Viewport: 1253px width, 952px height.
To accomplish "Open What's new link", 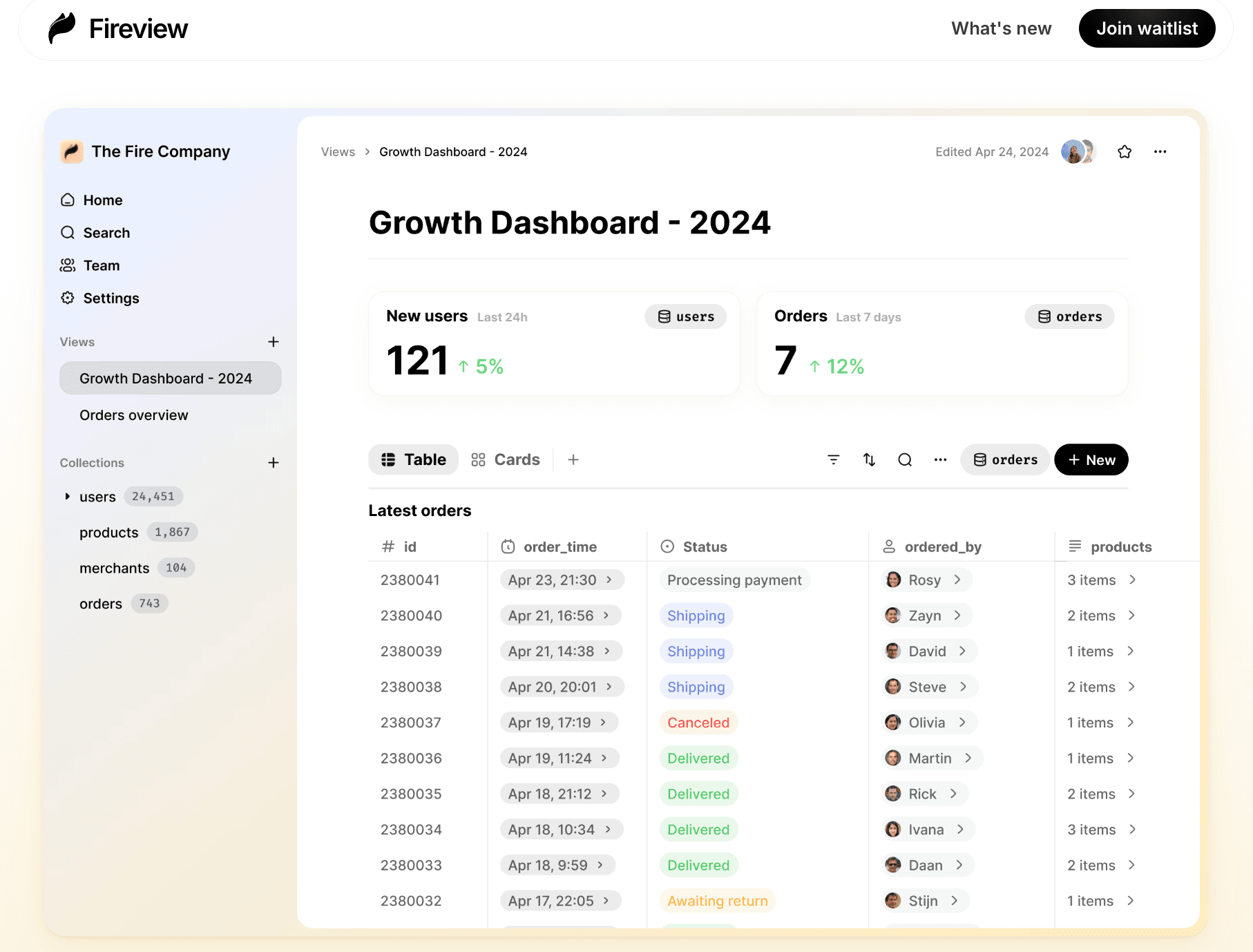I will click(1001, 28).
